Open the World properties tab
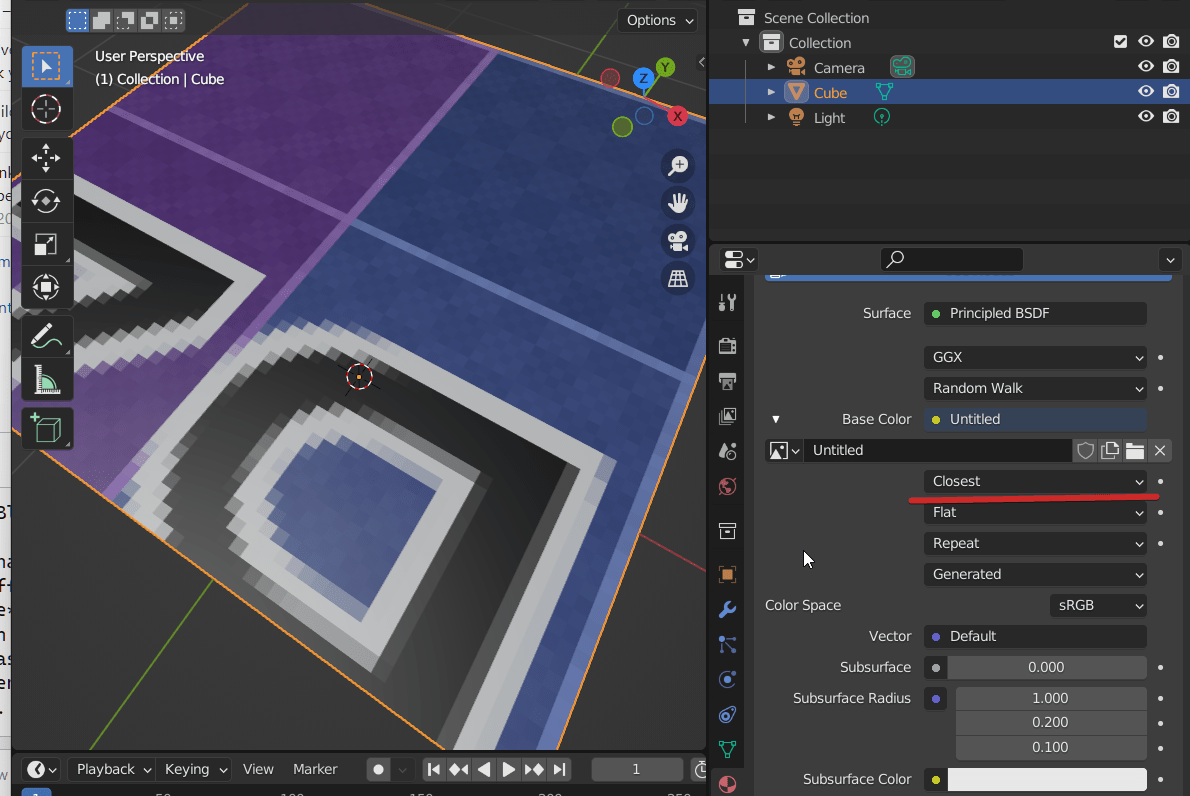The height and width of the screenshot is (796, 1190). tap(727, 487)
